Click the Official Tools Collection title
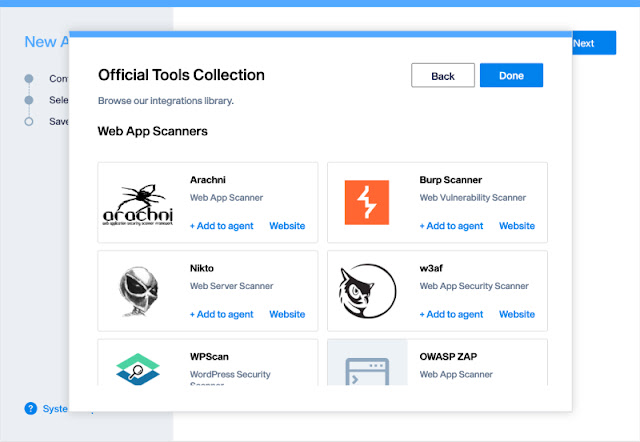 181,75
